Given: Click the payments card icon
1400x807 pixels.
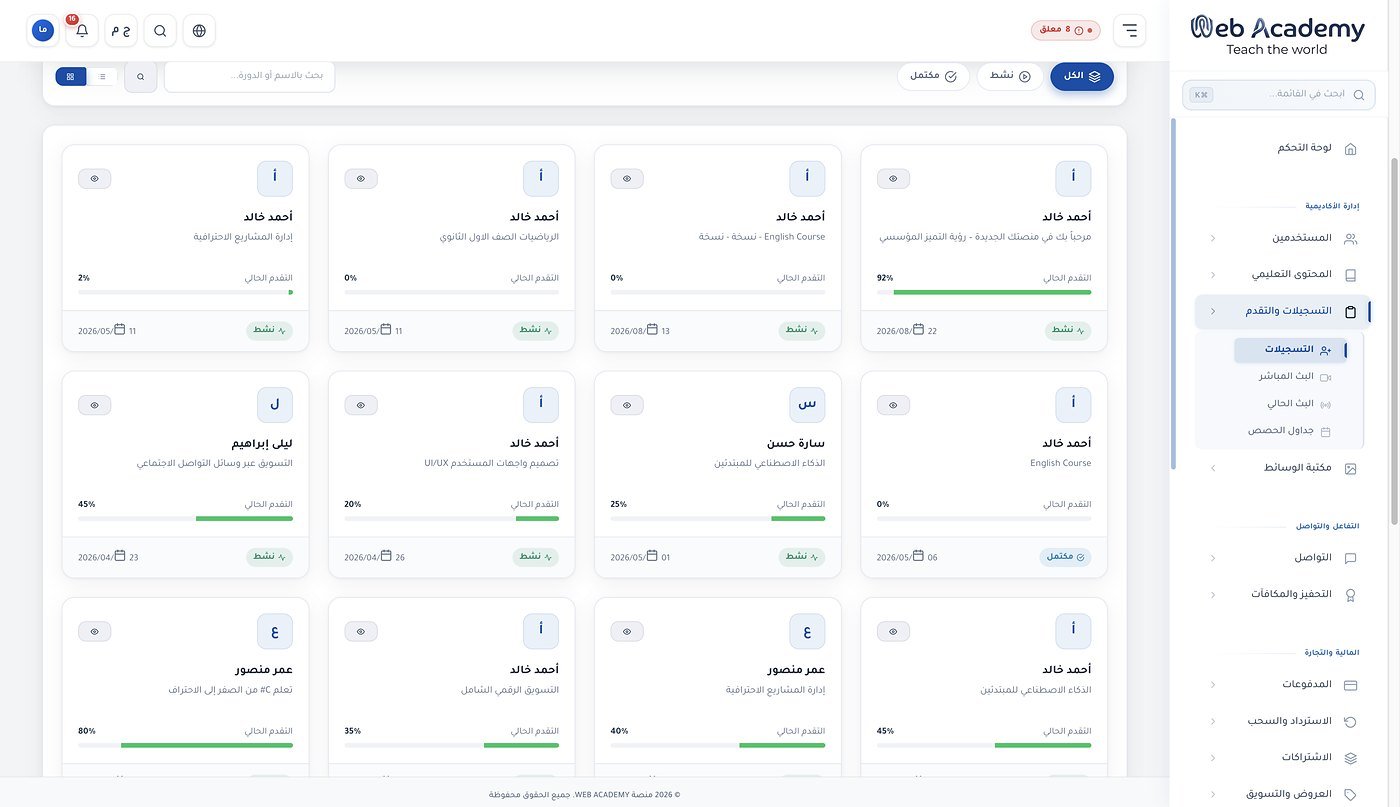Looking at the screenshot, I should [x=1350, y=685].
